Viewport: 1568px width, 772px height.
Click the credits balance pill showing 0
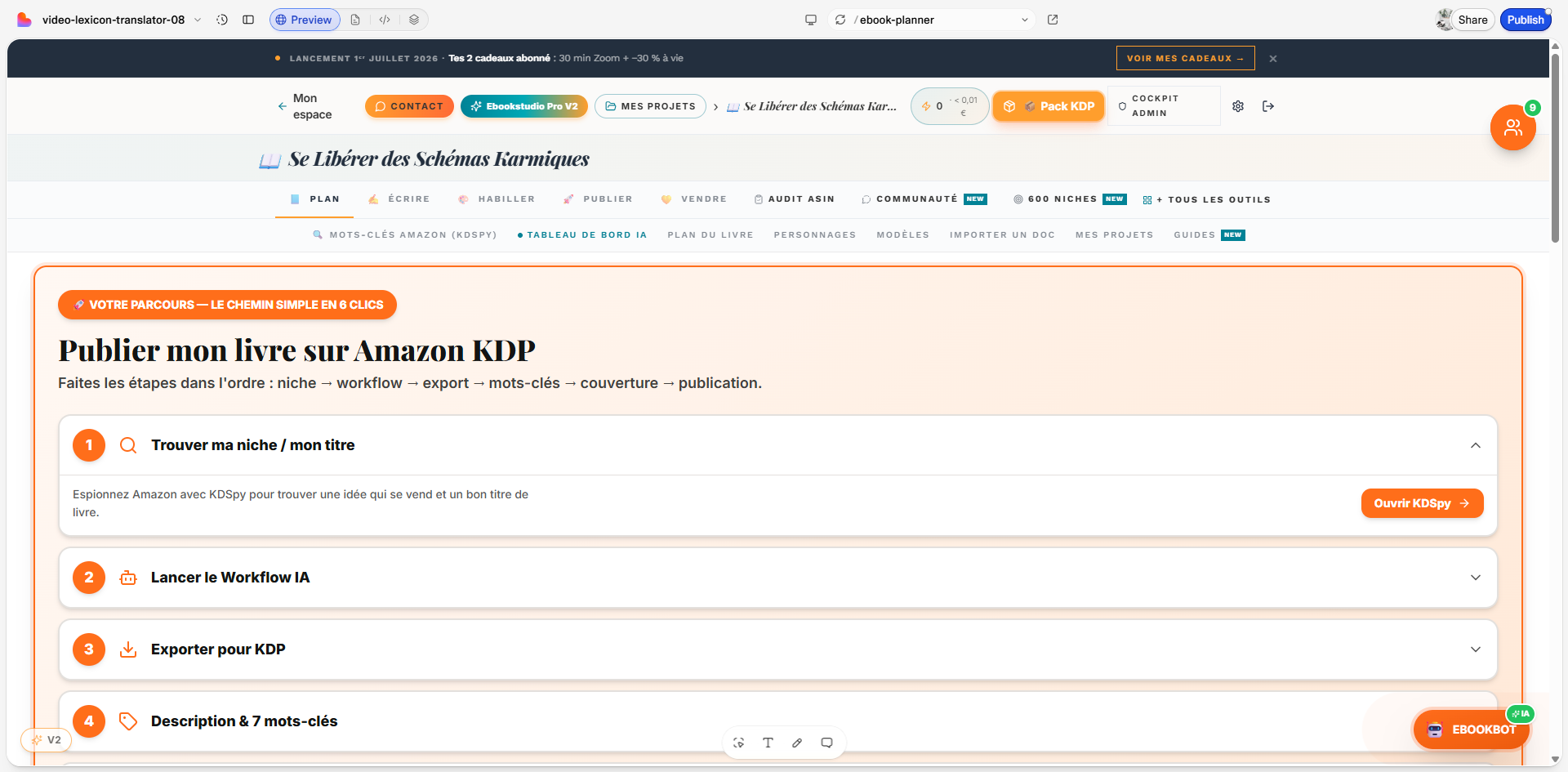950,106
